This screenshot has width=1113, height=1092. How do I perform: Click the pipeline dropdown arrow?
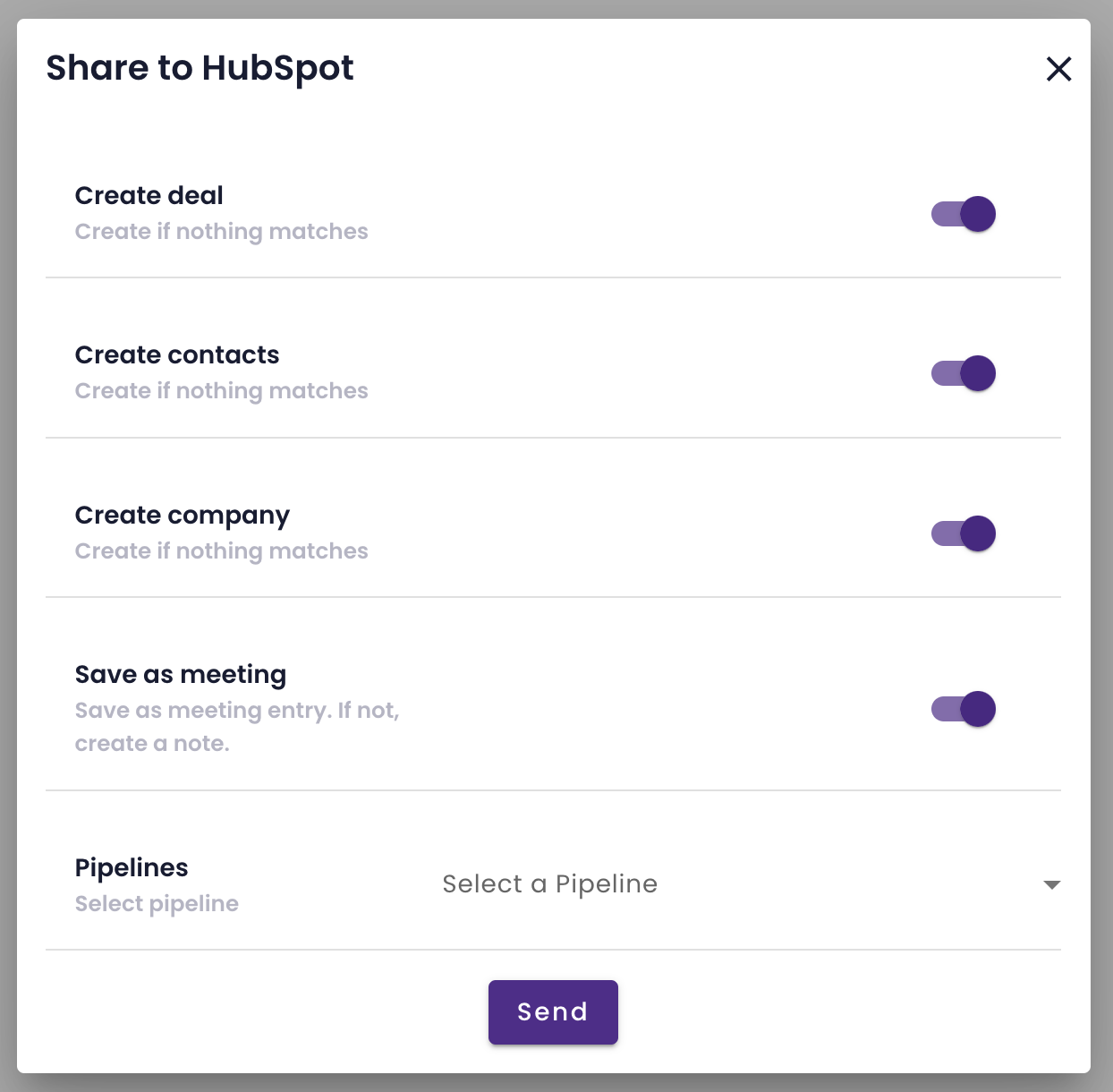1052,884
